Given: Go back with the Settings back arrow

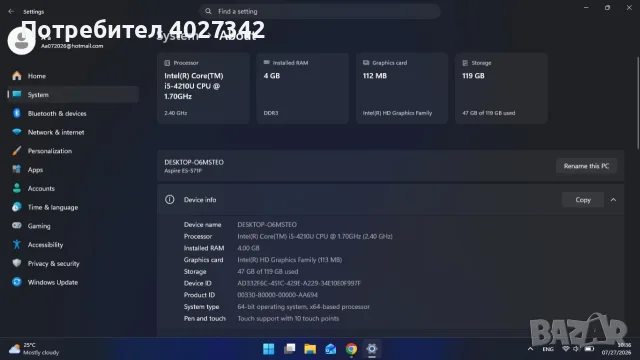Looking at the screenshot, I should click(x=11, y=11).
